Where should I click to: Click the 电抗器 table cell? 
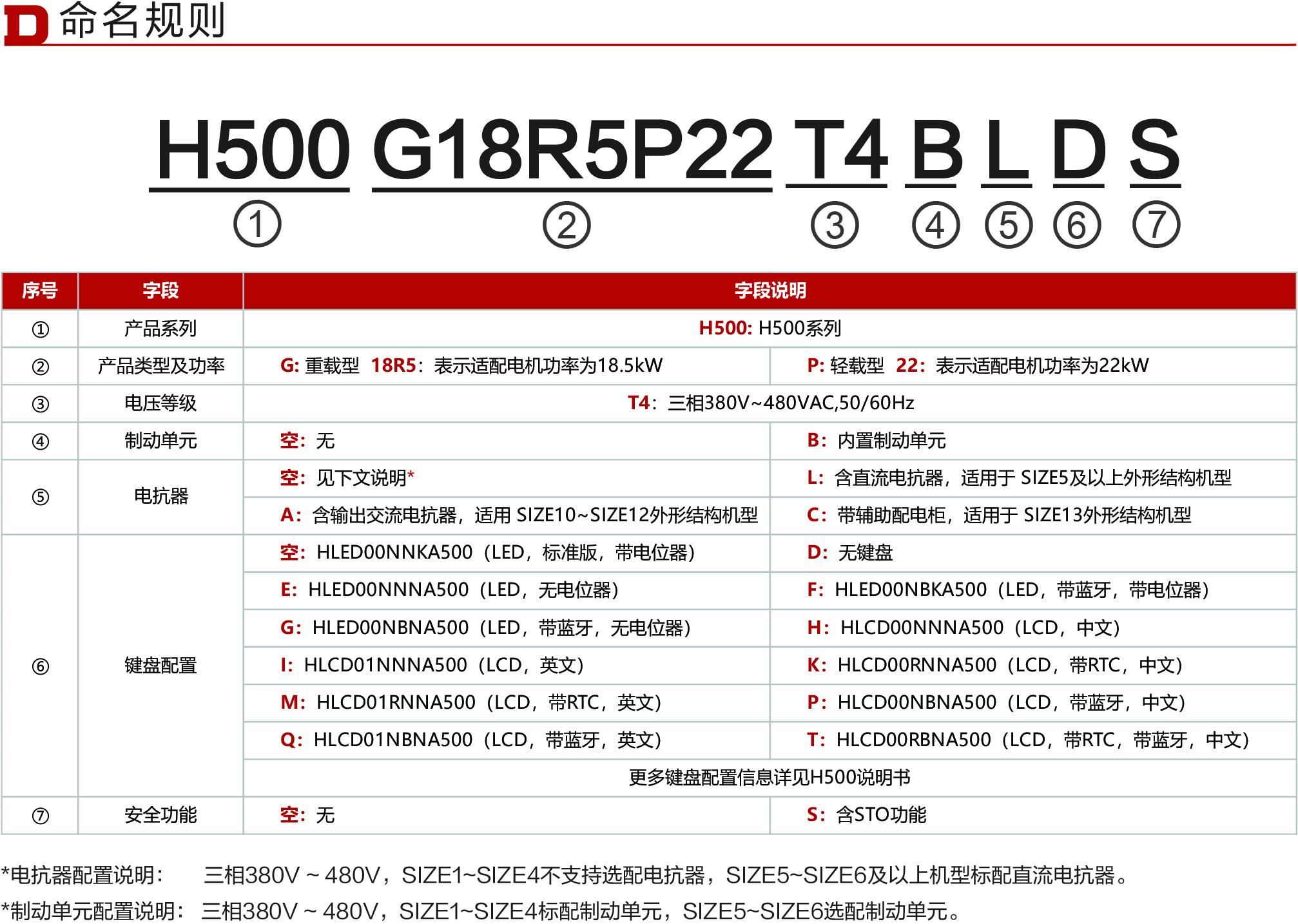[160, 496]
